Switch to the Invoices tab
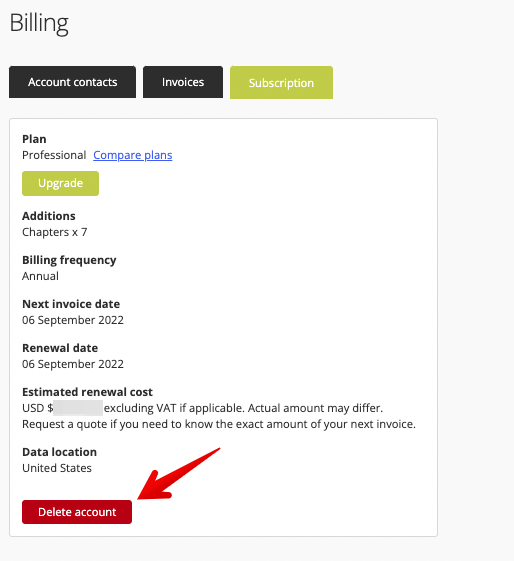This screenshot has height=561, width=514. pyautogui.click(x=183, y=82)
